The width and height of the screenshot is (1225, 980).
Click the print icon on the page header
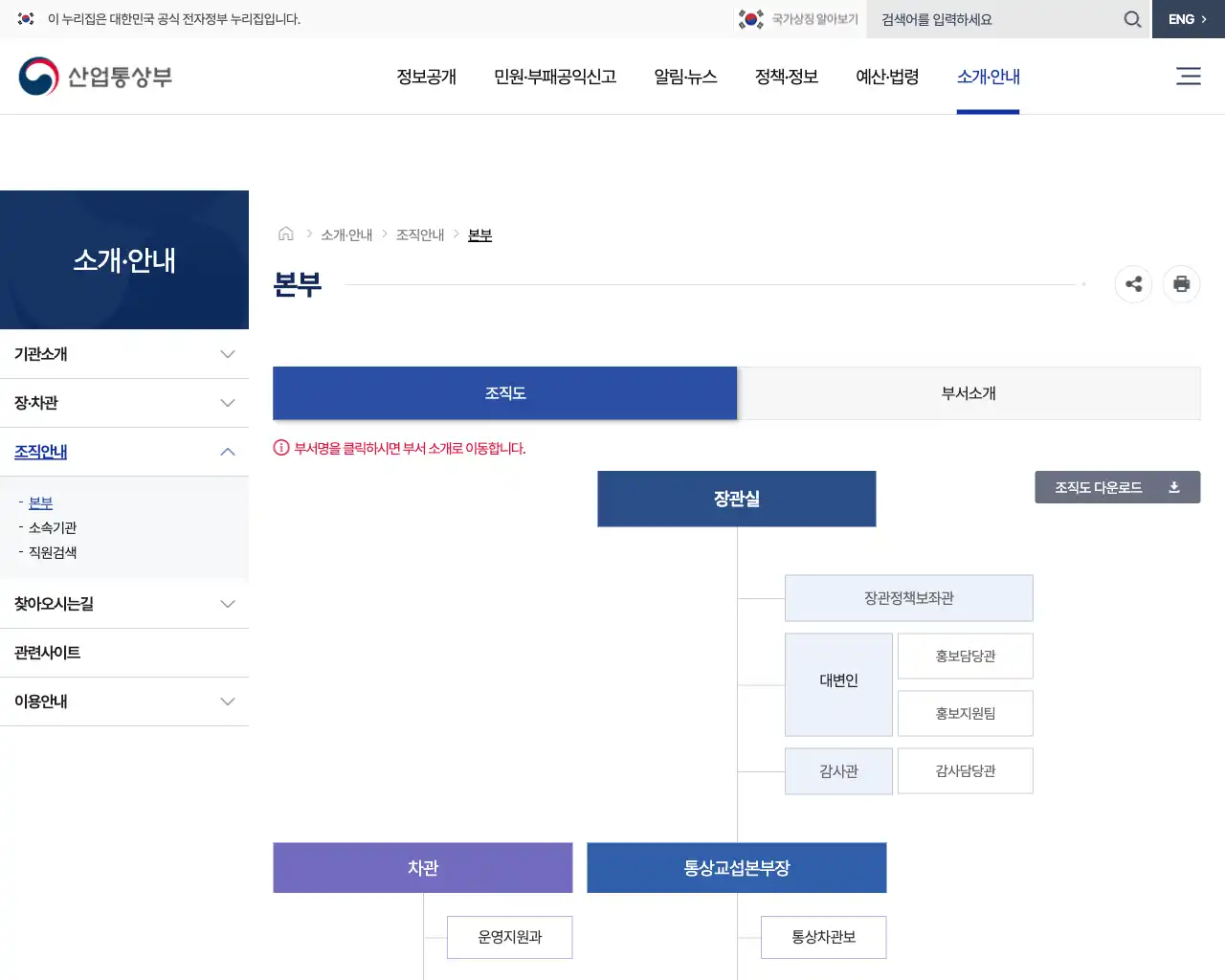click(x=1181, y=284)
